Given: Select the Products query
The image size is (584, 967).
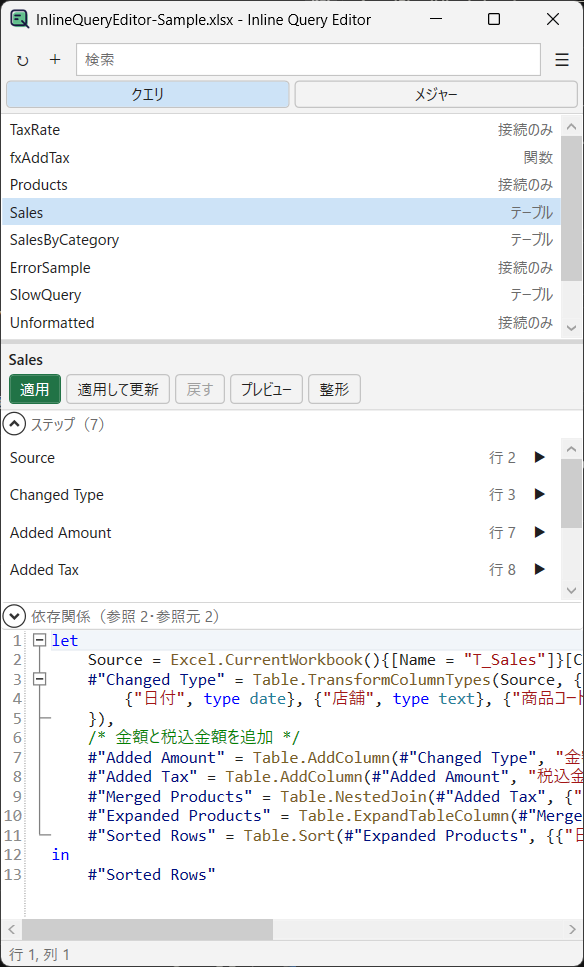Looking at the screenshot, I should pyautogui.click(x=281, y=184).
